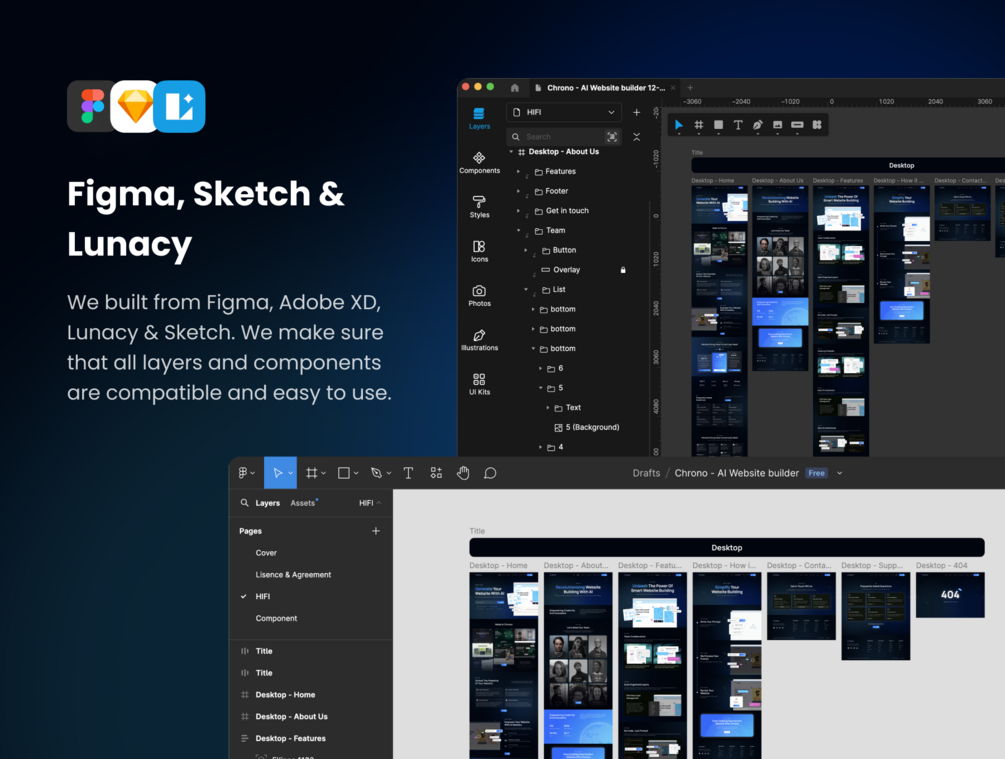Open the file name dropdown chevron
The height and width of the screenshot is (759, 1005).
(840, 473)
